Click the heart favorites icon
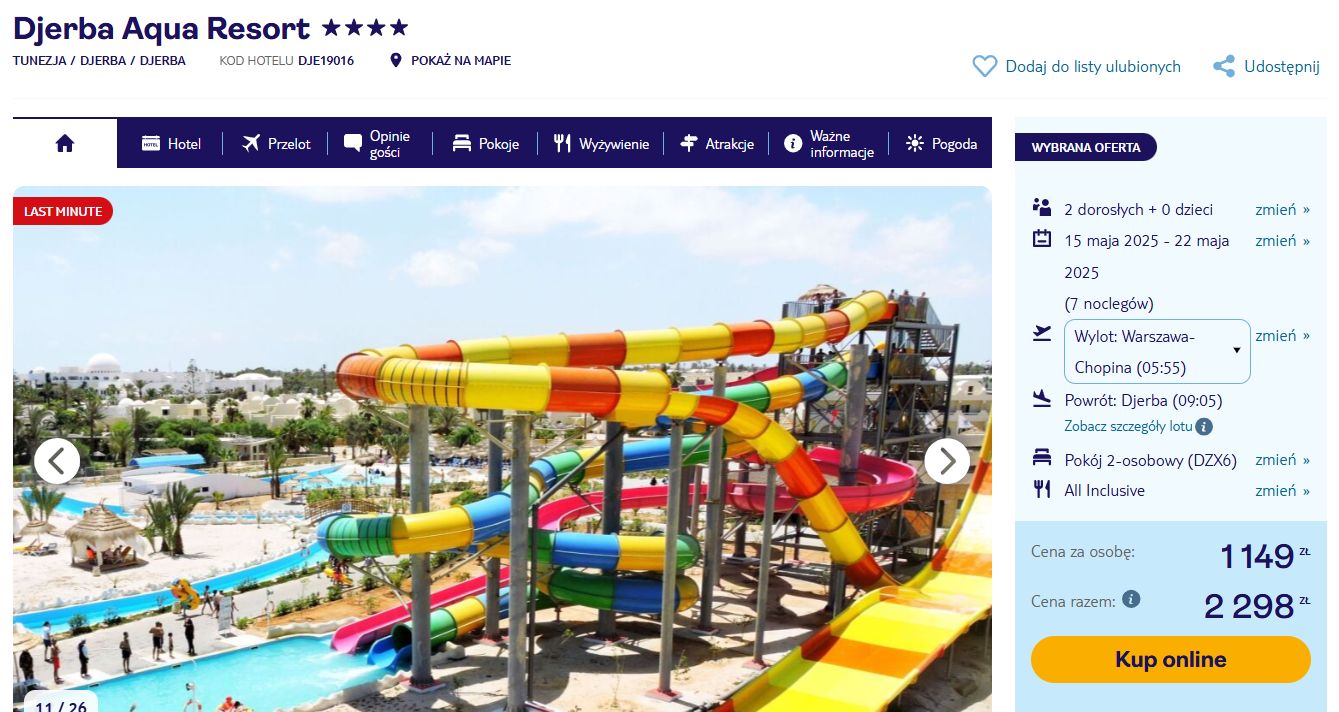Screen dimensions: 1339x712 click(985, 67)
